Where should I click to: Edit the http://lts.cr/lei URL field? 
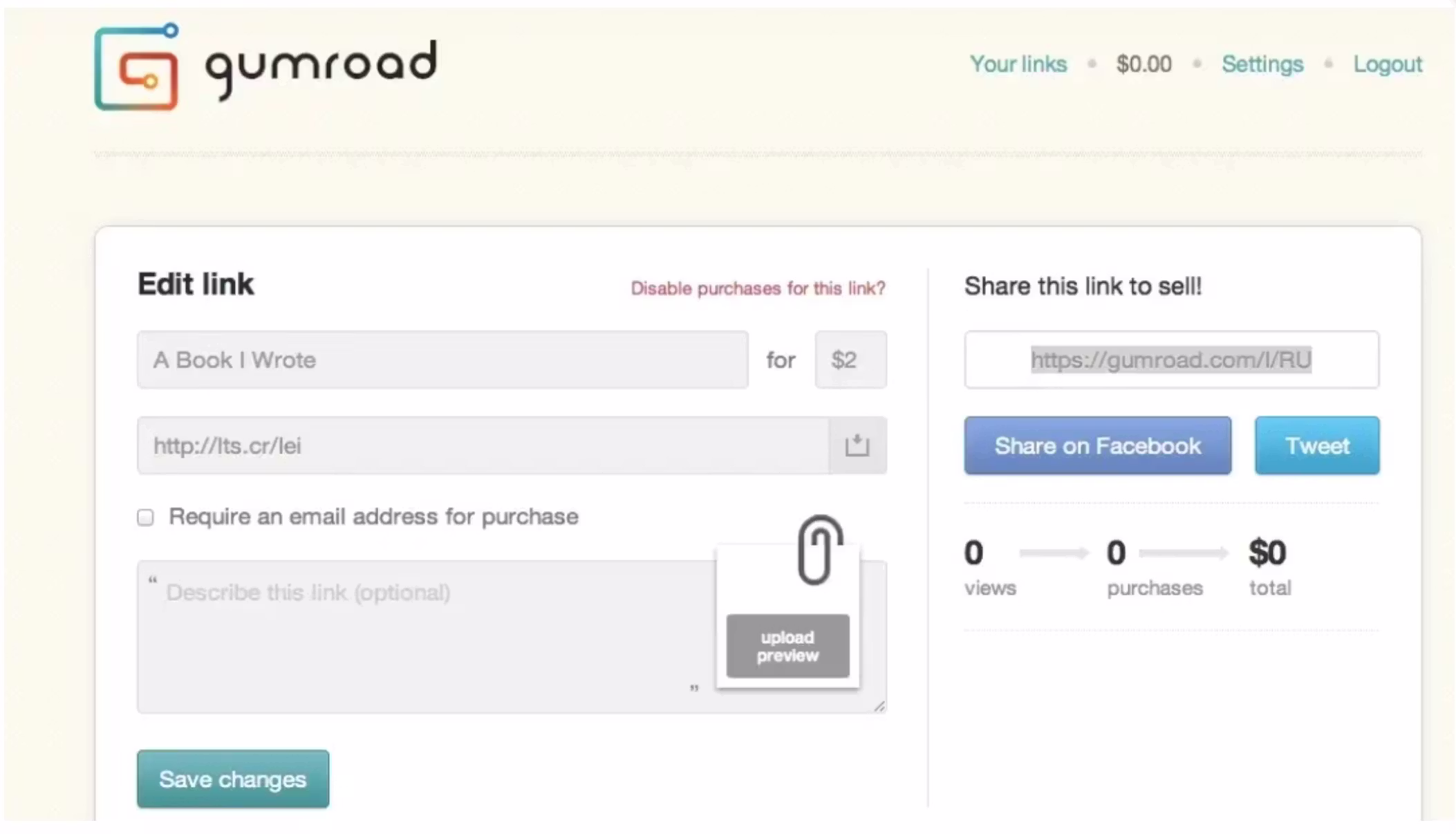point(484,445)
